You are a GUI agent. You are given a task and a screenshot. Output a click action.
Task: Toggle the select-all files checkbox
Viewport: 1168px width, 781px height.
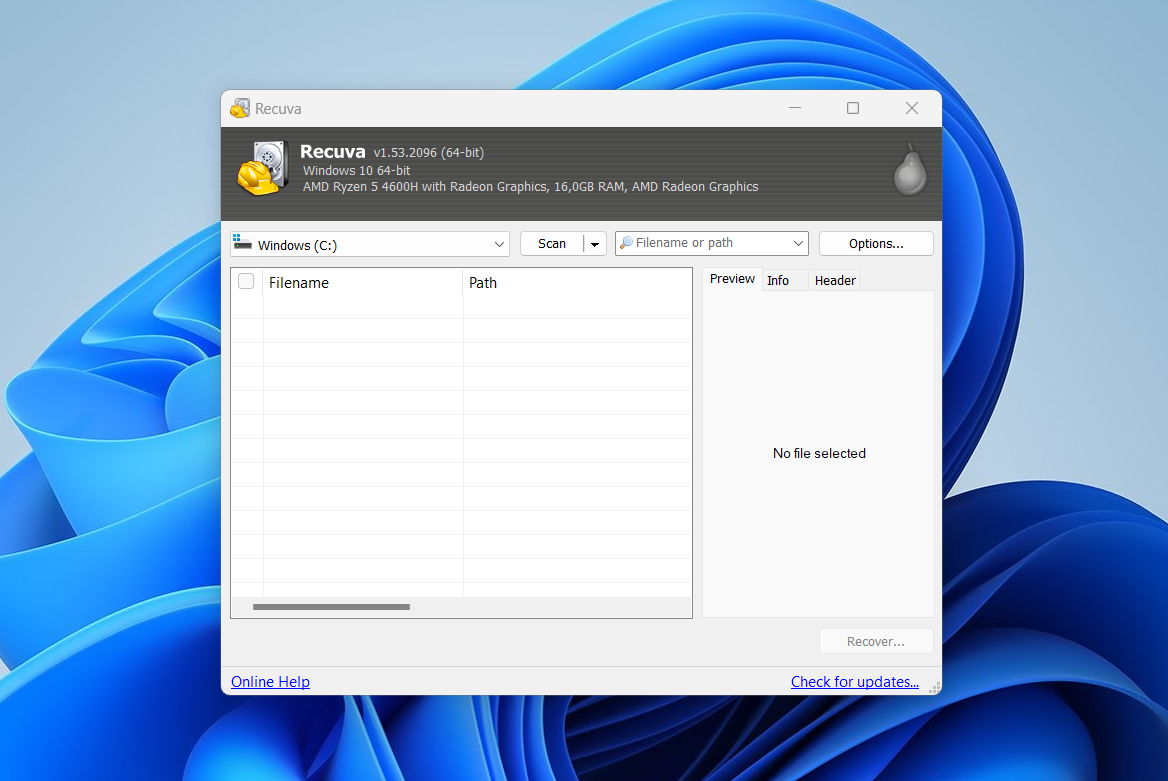[x=246, y=281]
